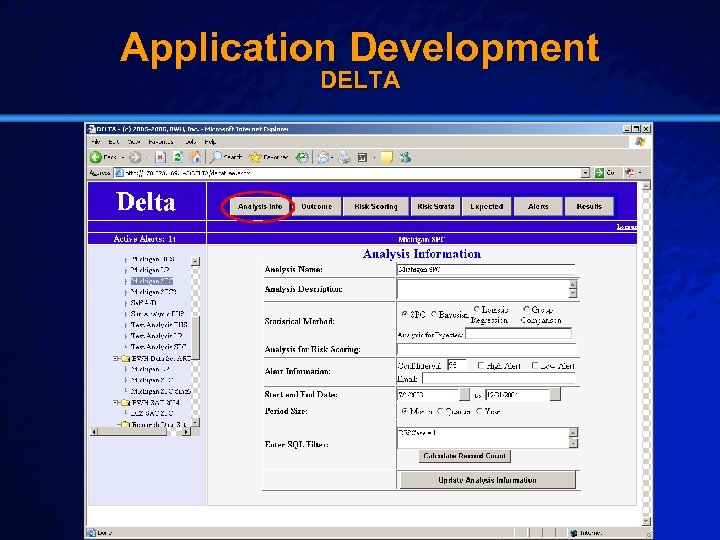Click the Print icon in toolbar
The image size is (720, 540).
click(x=344, y=158)
